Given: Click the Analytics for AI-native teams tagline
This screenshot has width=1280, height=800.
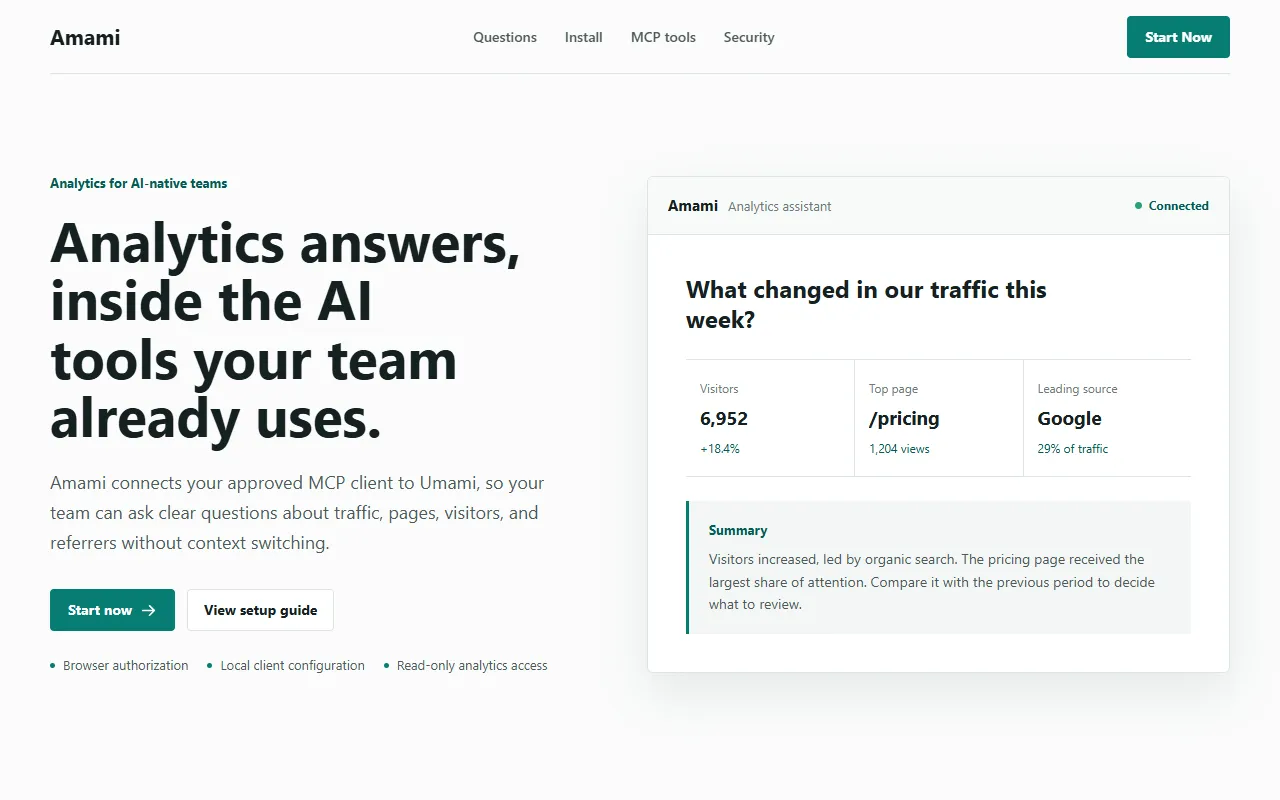Looking at the screenshot, I should [139, 183].
